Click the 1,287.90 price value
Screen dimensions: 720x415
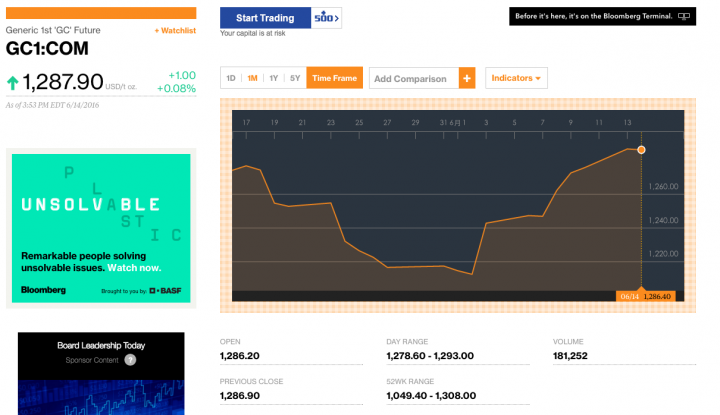[x=63, y=82]
